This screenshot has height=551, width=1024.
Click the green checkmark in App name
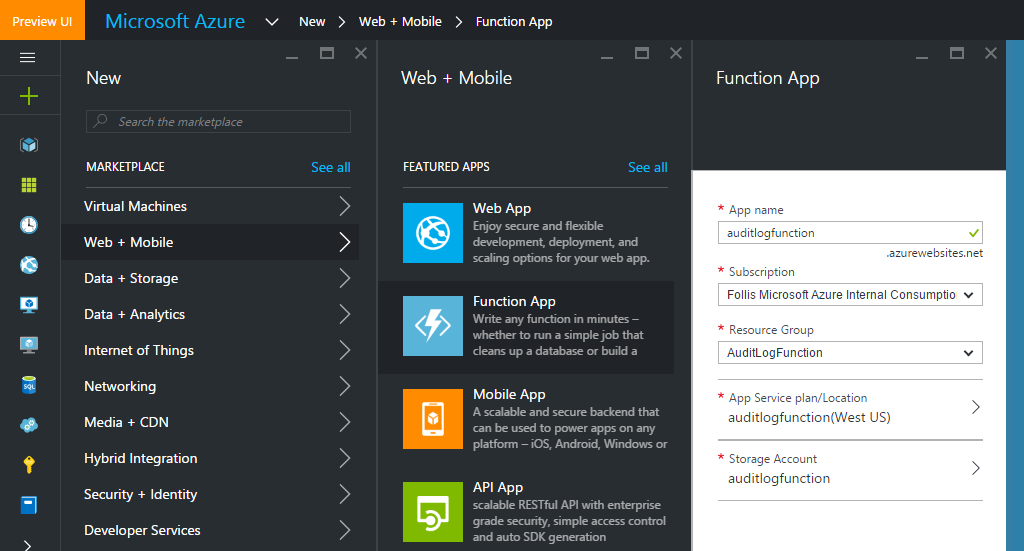point(973,233)
